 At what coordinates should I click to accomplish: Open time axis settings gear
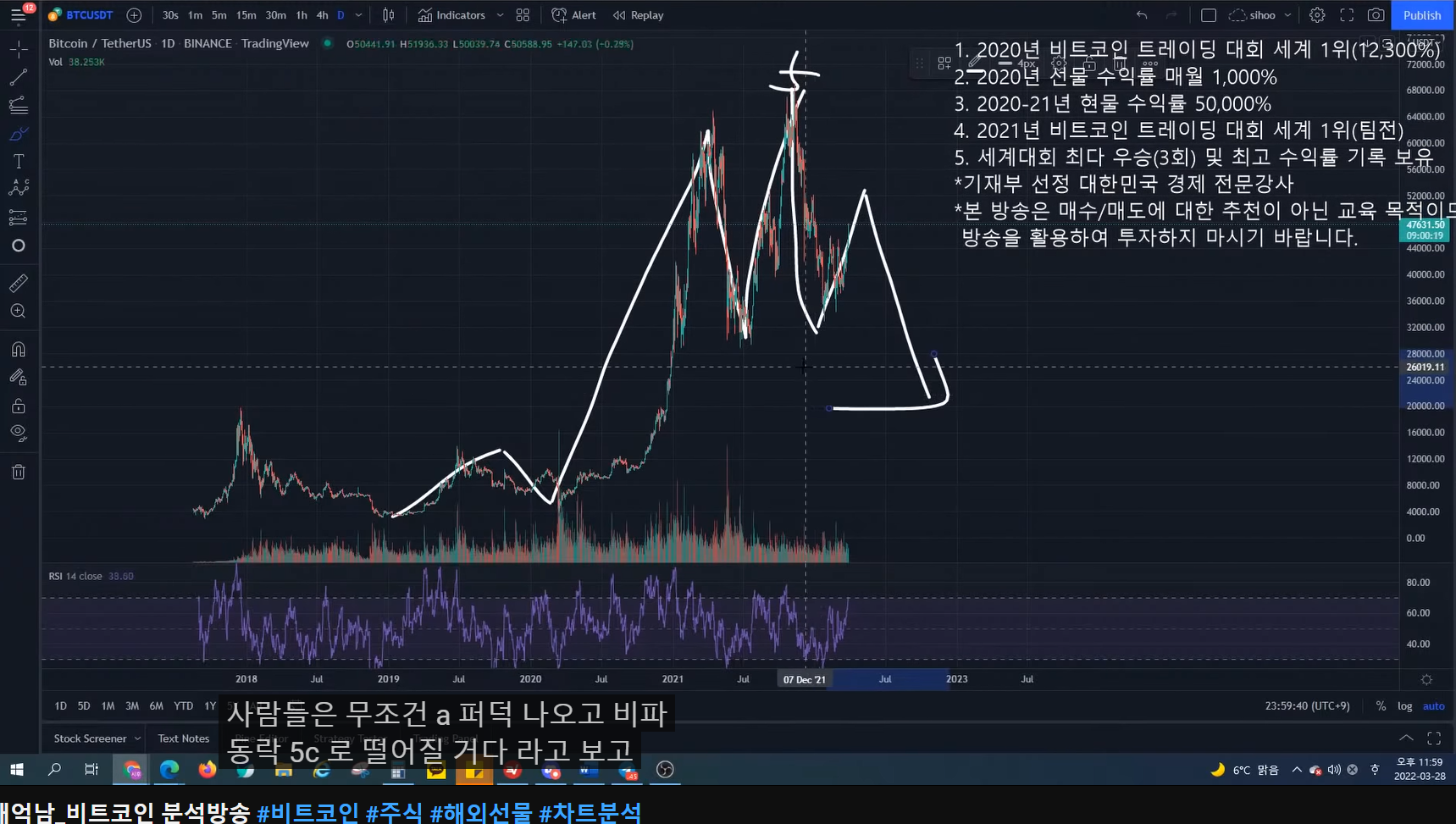[1426, 679]
